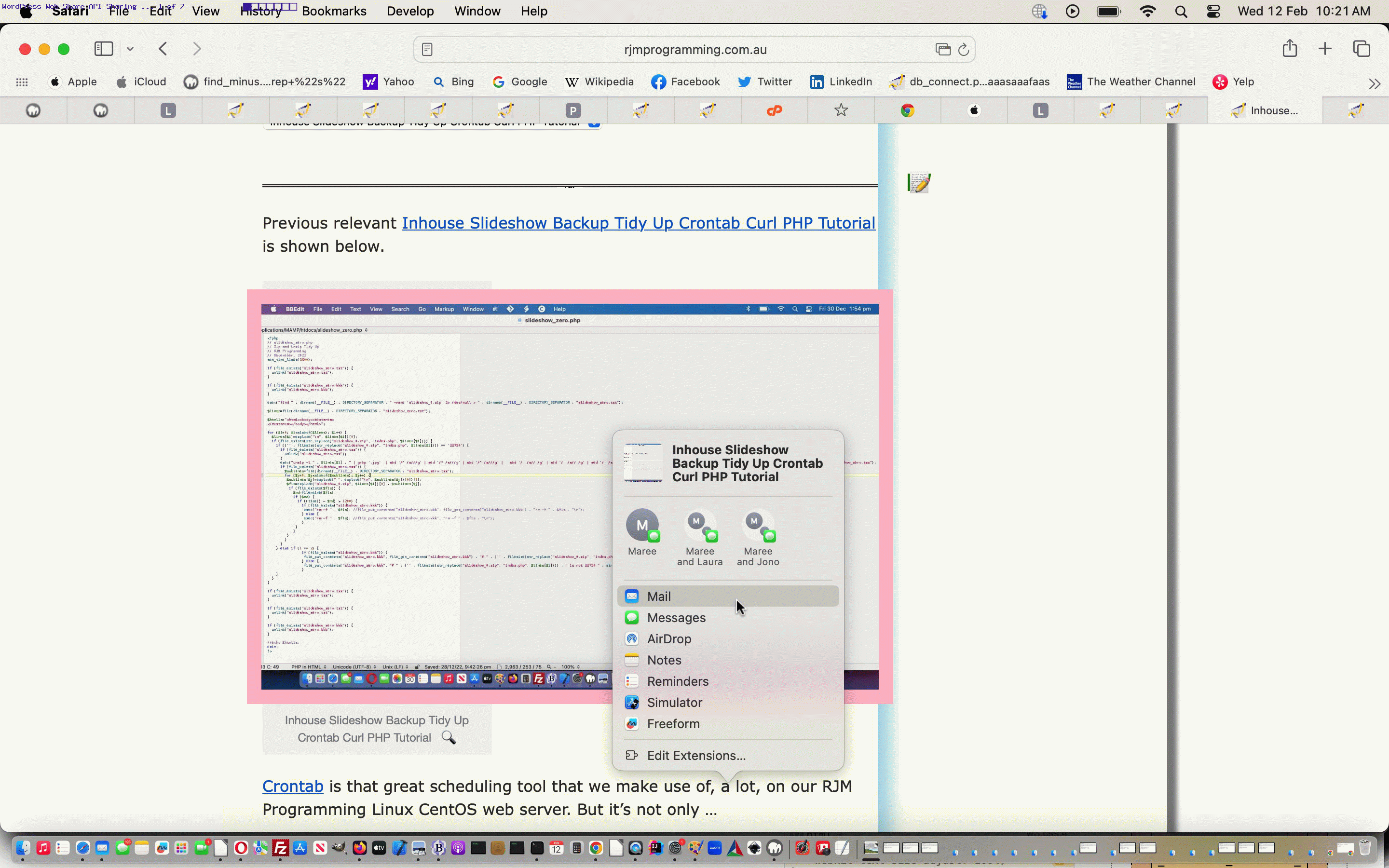Viewport: 1389px width, 868px height.
Task: Click the globe download icon in the menu bar
Action: 1039,12
